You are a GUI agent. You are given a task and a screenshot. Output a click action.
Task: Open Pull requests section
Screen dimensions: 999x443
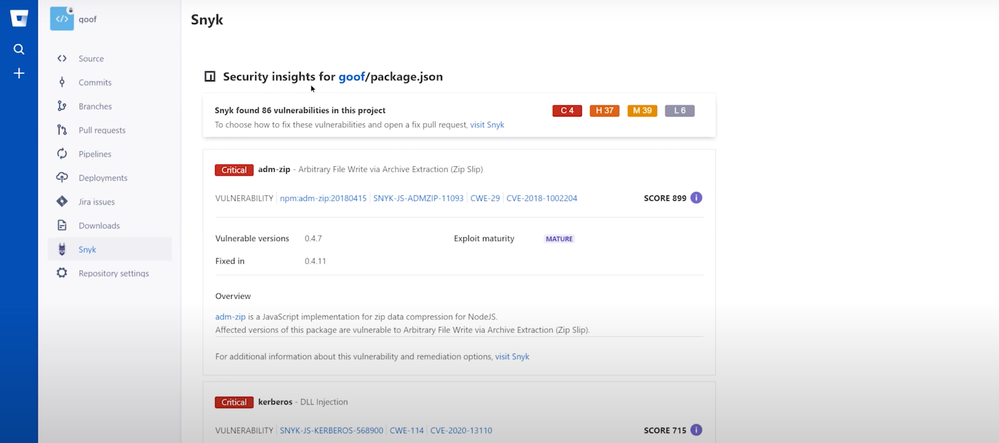pyautogui.click(x=102, y=130)
